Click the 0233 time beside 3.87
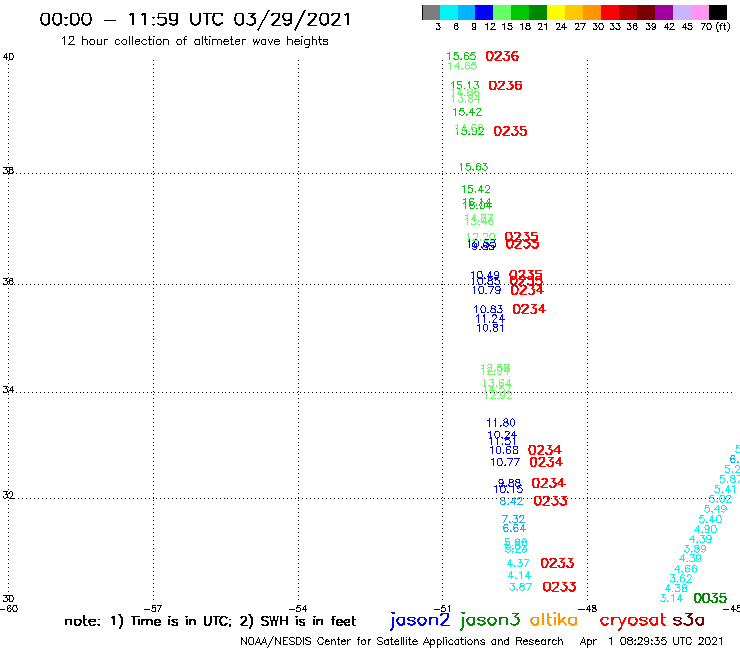 pyautogui.click(x=559, y=587)
